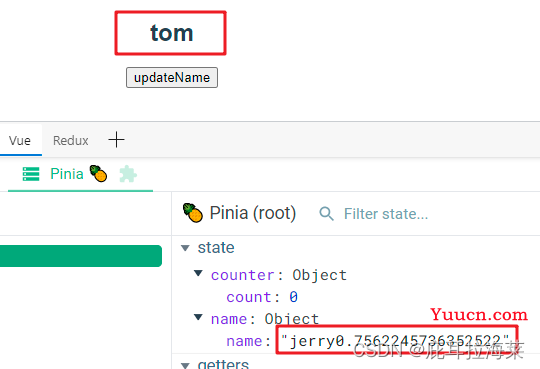Open the plugins puzzle piece icon
The image size is (540, 369).
point(128,174)
